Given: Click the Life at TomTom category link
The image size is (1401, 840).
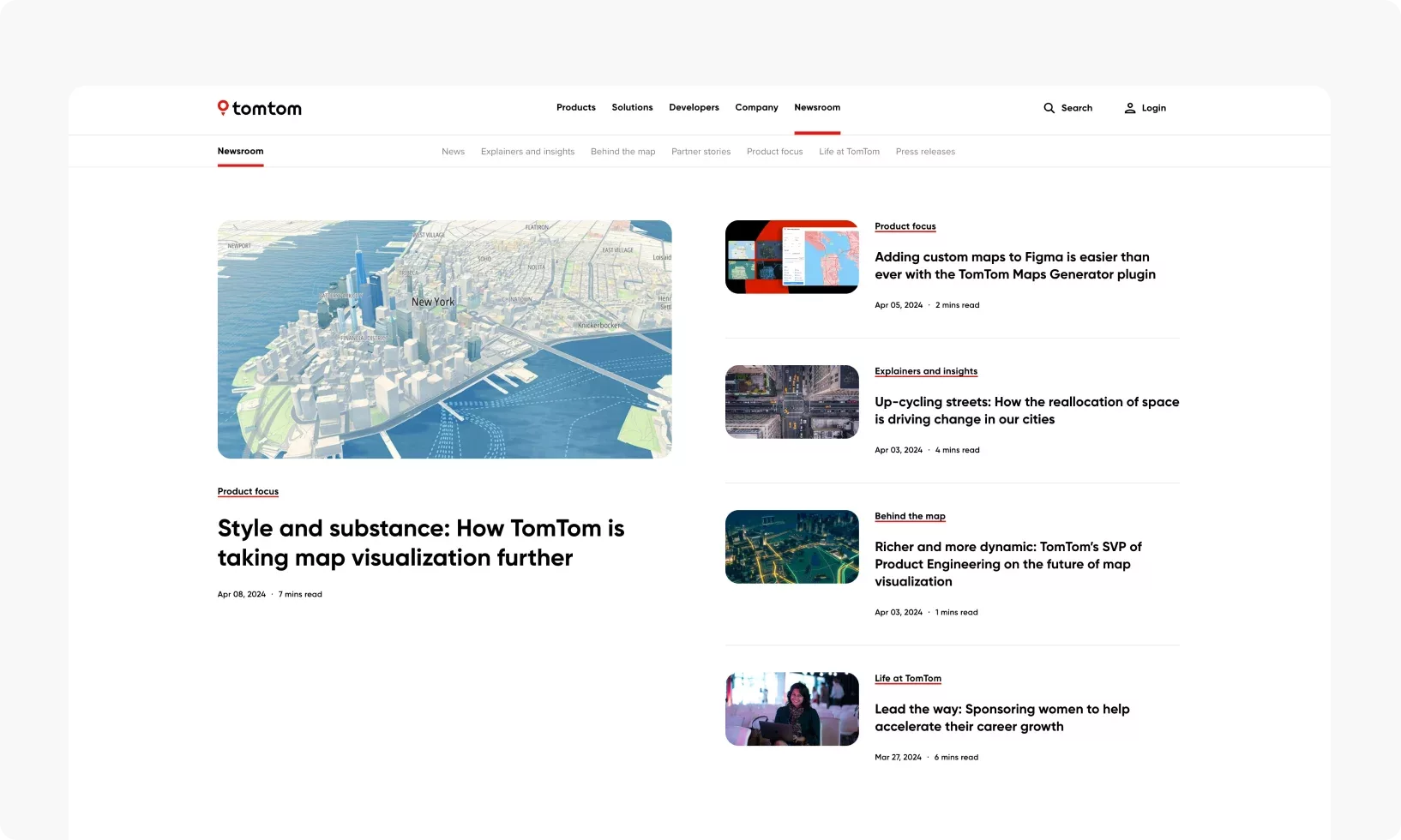Looking at the screenshot, I should tap(907, 678).
